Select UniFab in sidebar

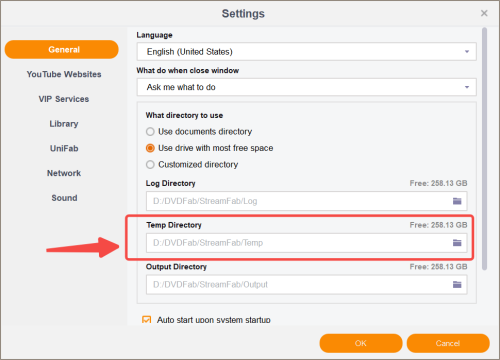[64, 148]
